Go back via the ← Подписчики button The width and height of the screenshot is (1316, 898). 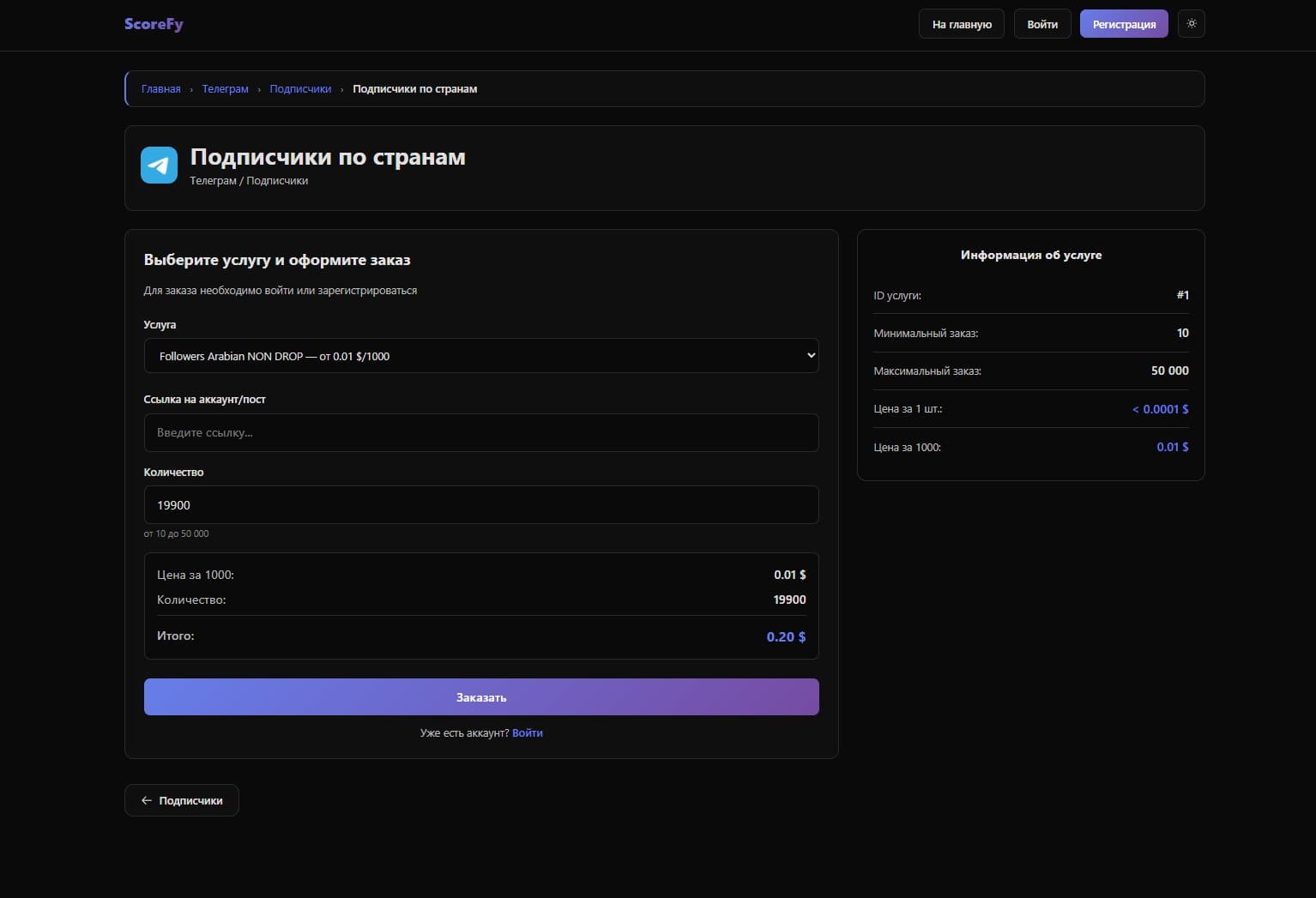click(x=182, y=800)
